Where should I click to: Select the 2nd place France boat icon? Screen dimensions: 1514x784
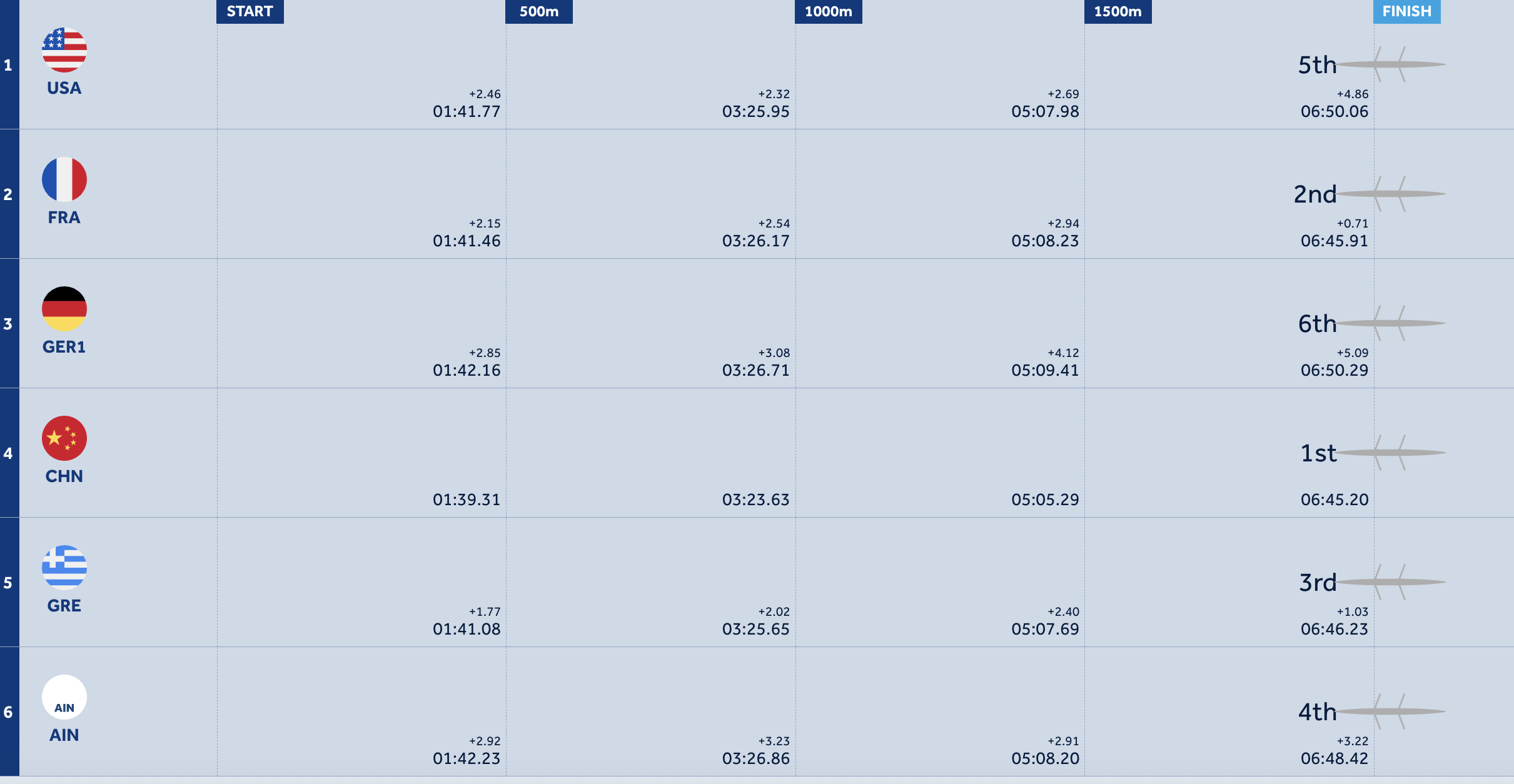[x=1391, y=194]
